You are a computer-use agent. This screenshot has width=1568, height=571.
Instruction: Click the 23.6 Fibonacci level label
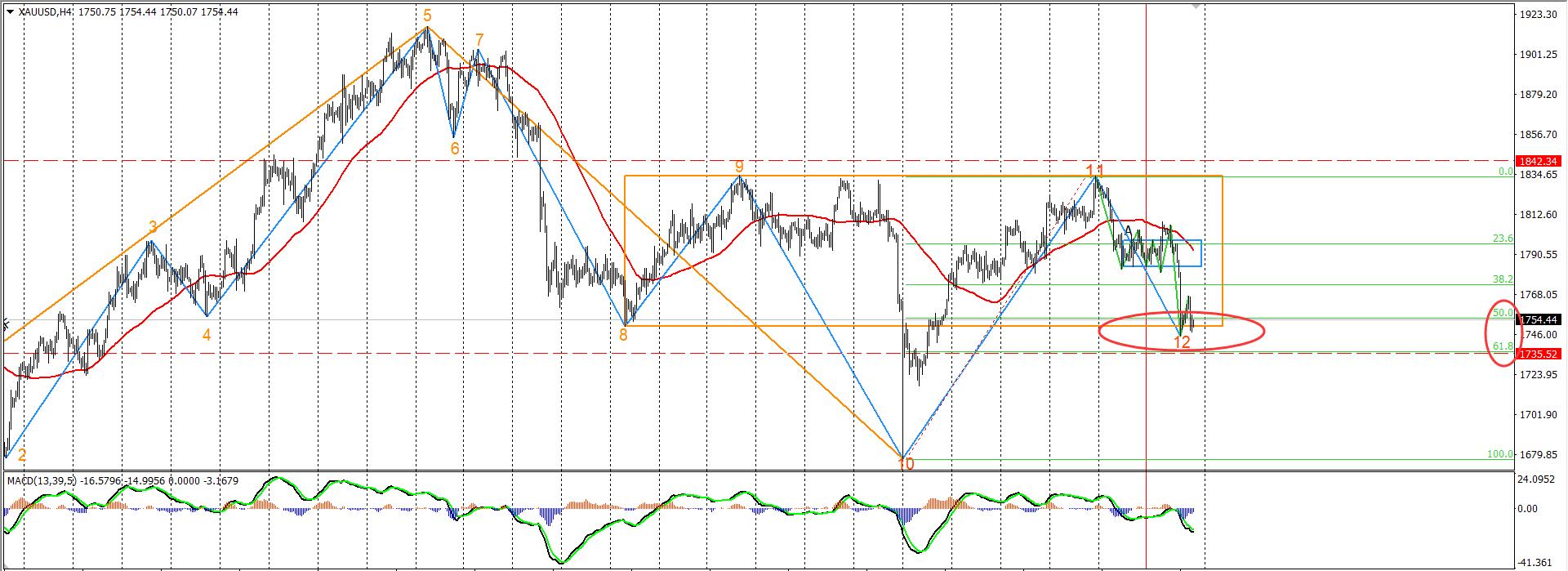click(x=1503, y=239)
